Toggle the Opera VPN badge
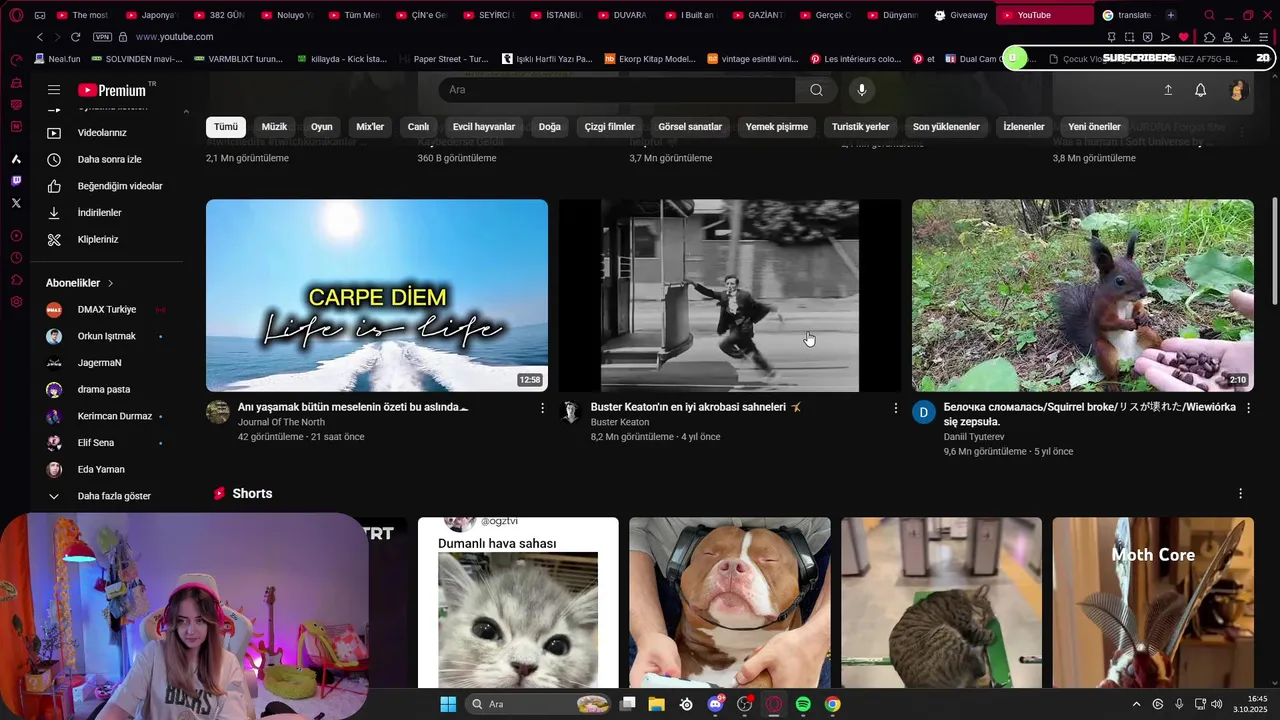Image resolution: width=1280 pixels, height=720 pixels. pos(102,37)
